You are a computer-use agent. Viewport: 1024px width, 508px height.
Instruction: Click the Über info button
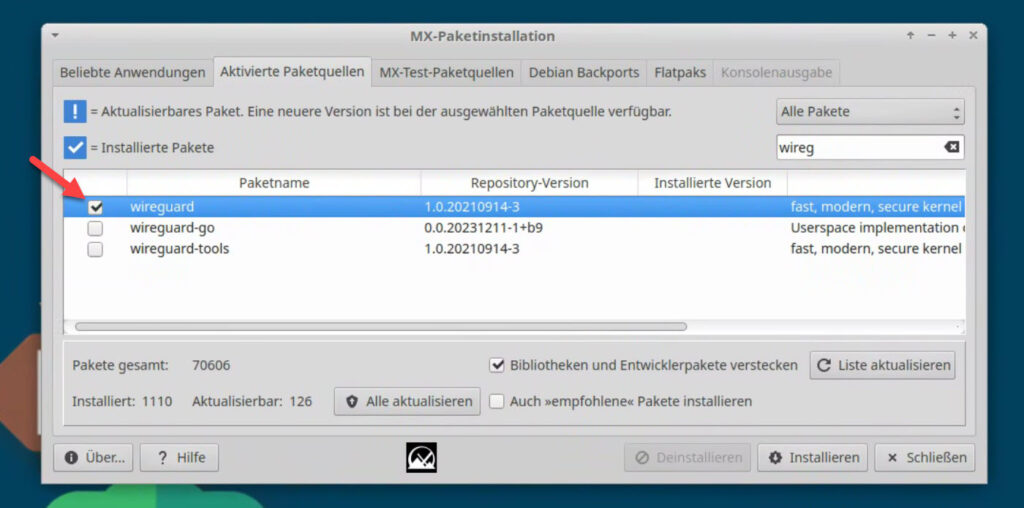click(x=94, y=457)
